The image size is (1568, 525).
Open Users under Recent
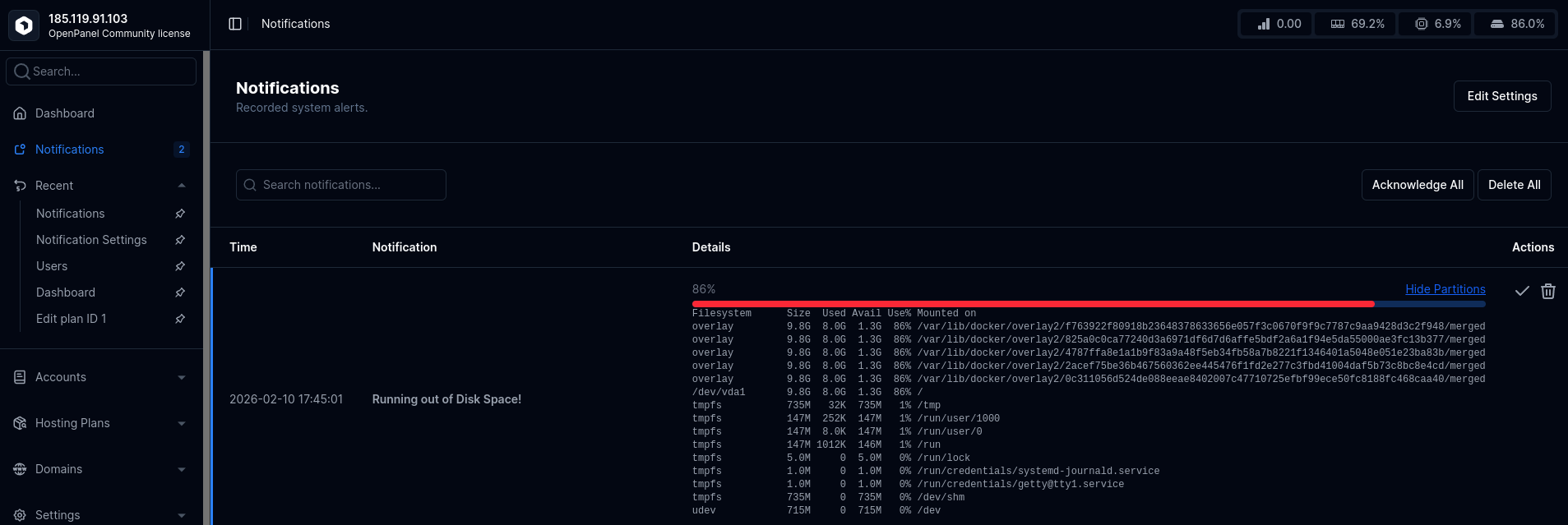coord(52,266)
